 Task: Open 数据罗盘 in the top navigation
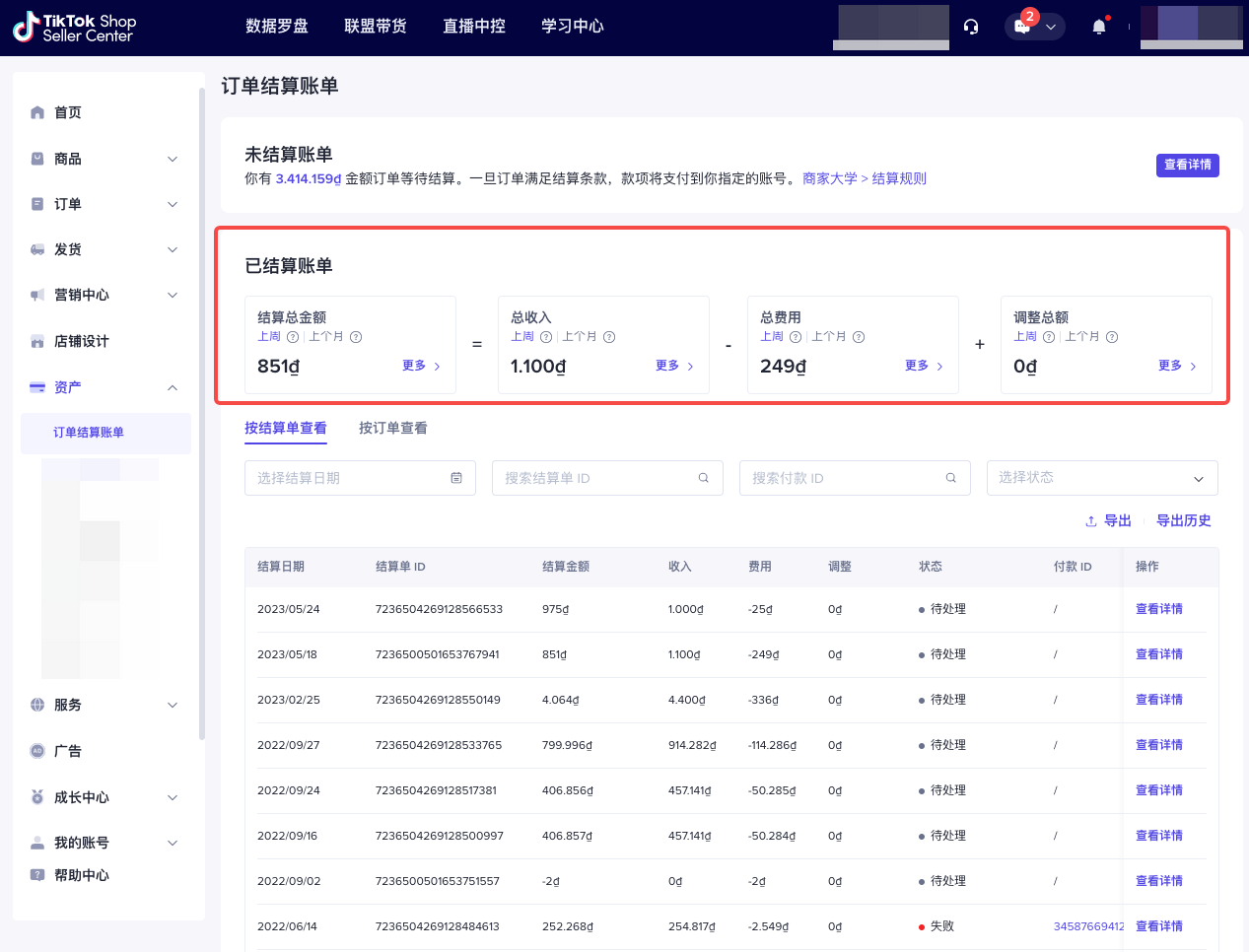277,27
